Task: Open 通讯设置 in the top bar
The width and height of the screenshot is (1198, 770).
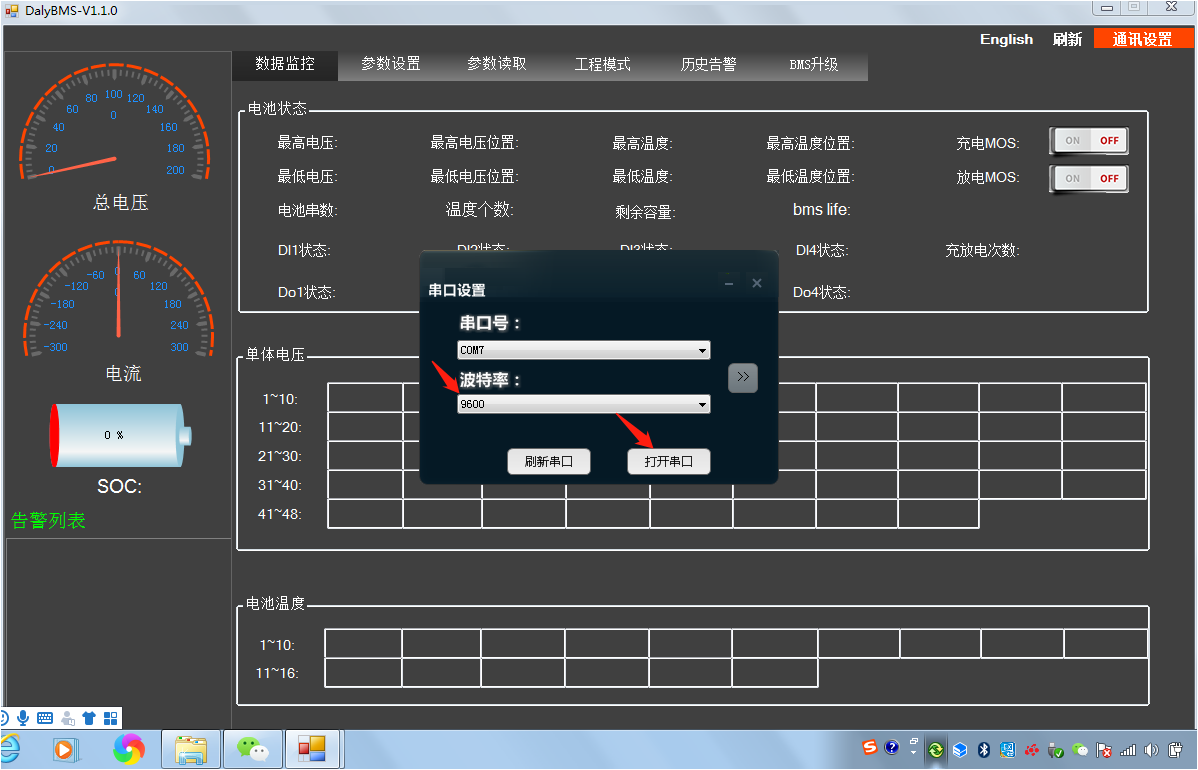Action: [x=1142, y=39]
